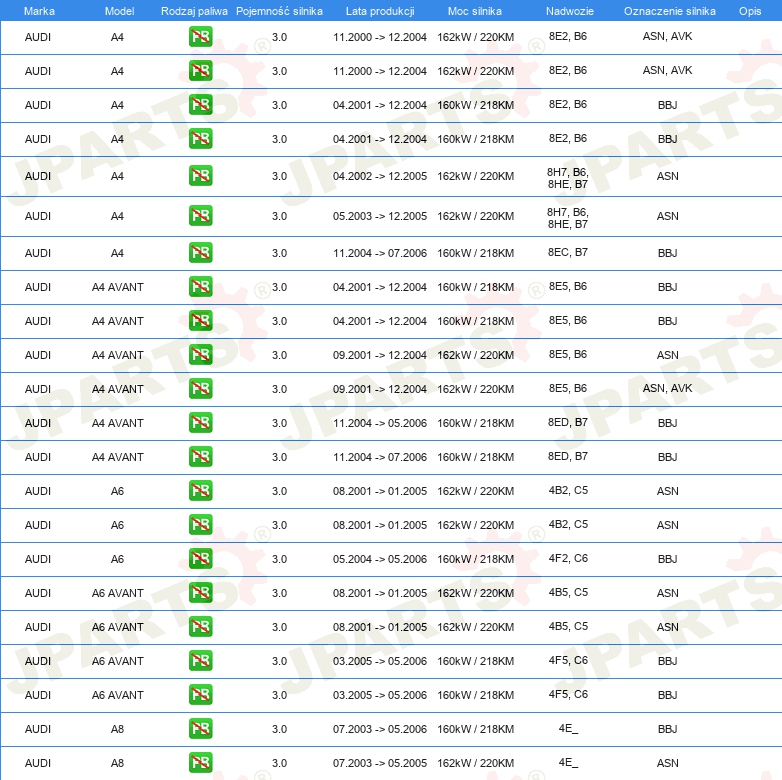Click fuel icon for A4 with body 8EC, B7
The image size is (782, 780).
point(200,253)
